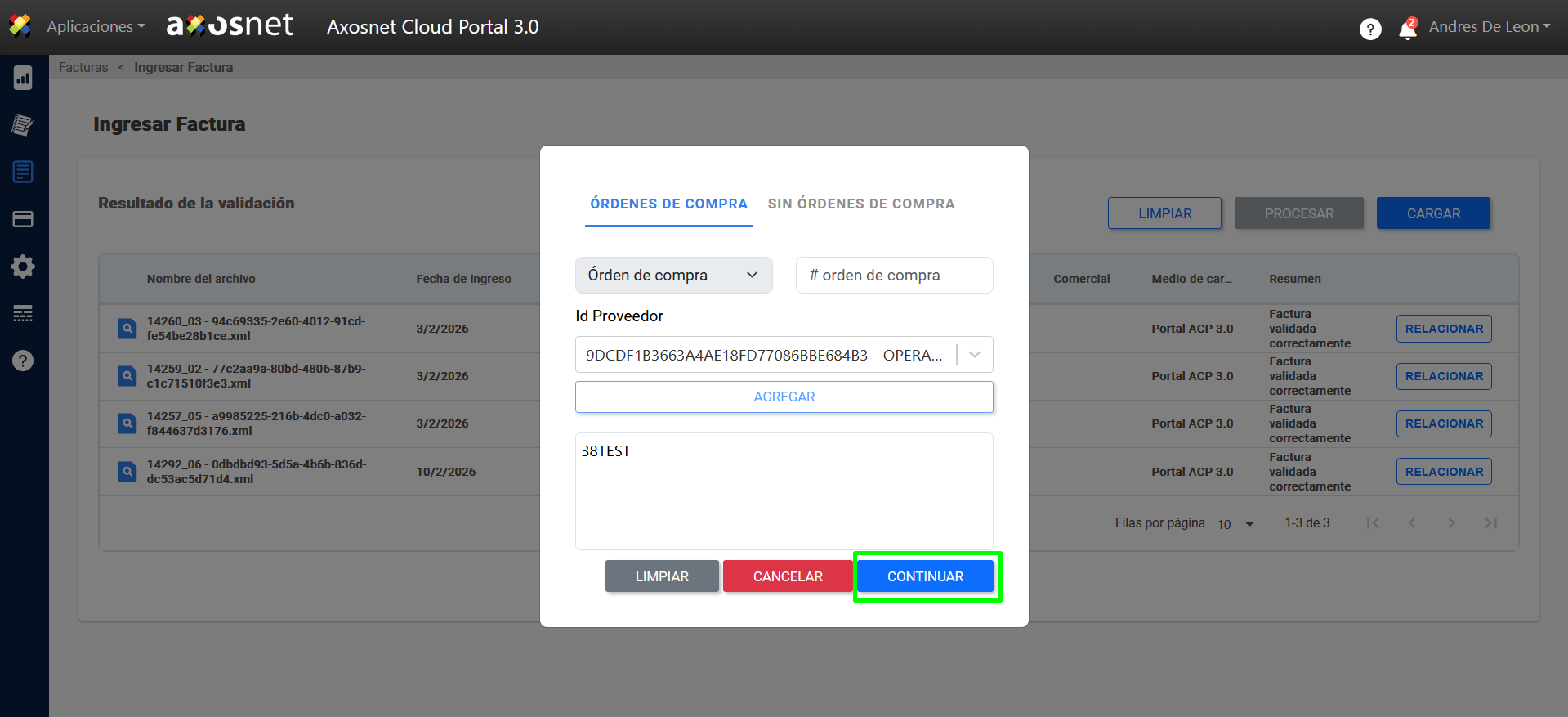This screenshot has width=1568, height=717.
Task: Select the Órdenes de Compra tab
Action: [668, 204]
